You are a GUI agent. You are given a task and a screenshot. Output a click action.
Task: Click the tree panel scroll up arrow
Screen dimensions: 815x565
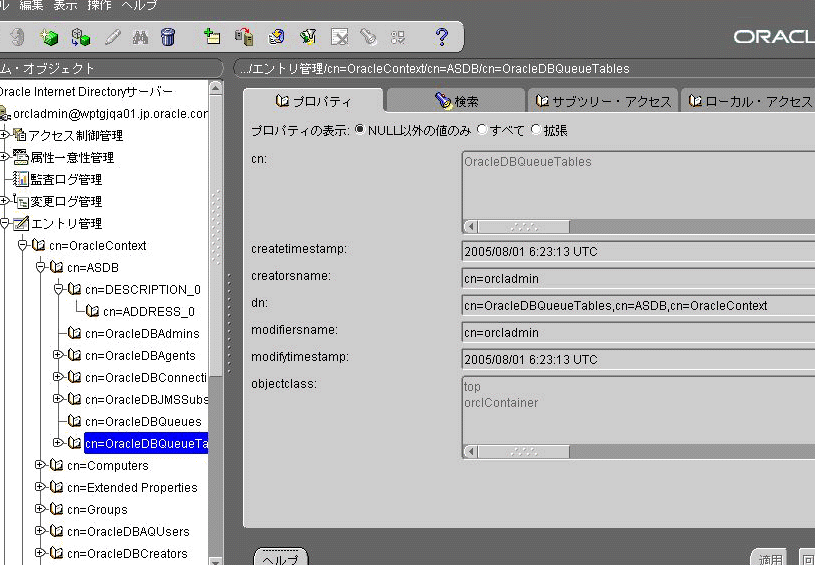(216, 88)
